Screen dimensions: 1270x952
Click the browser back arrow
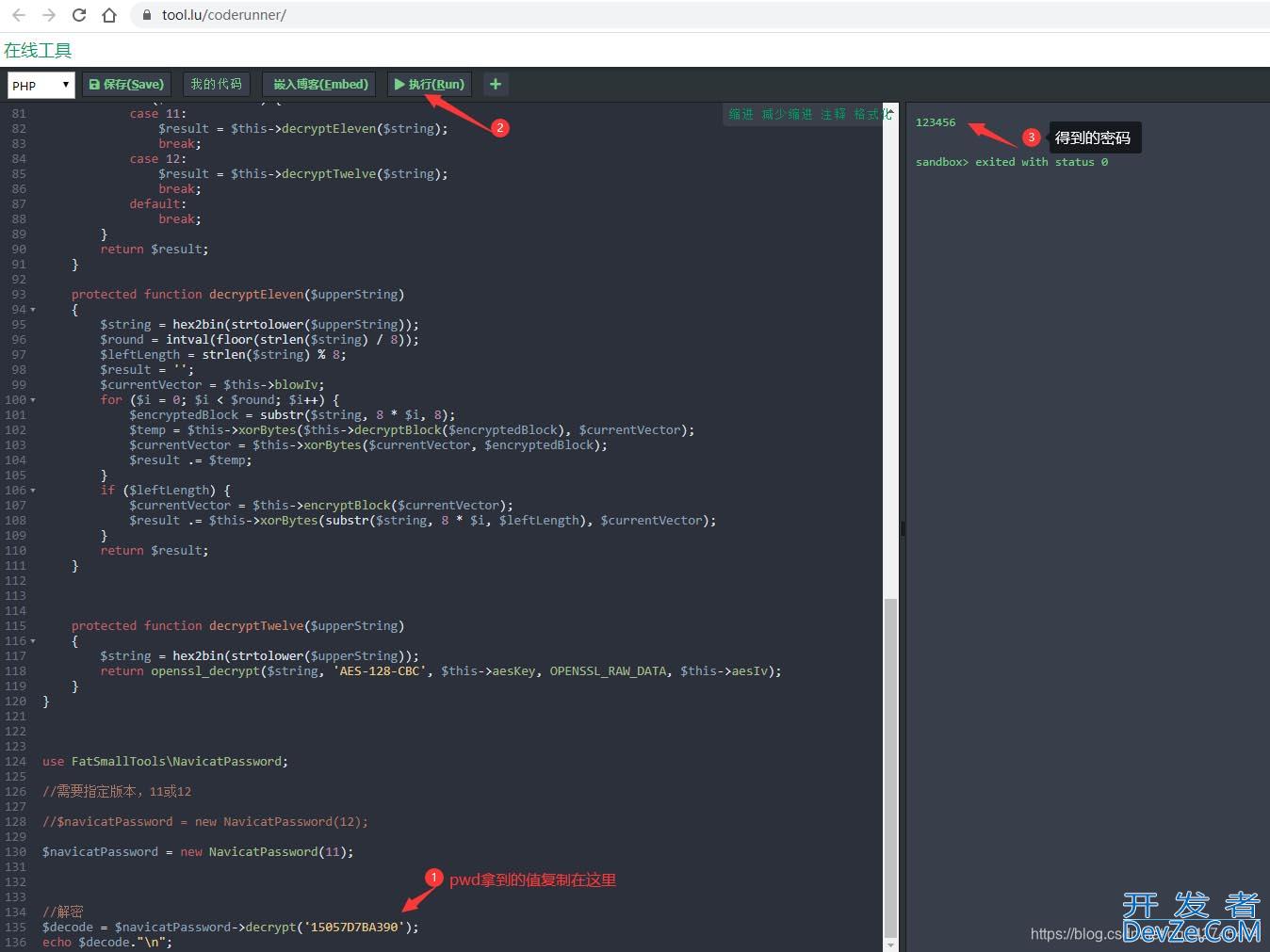click(19, 15)
